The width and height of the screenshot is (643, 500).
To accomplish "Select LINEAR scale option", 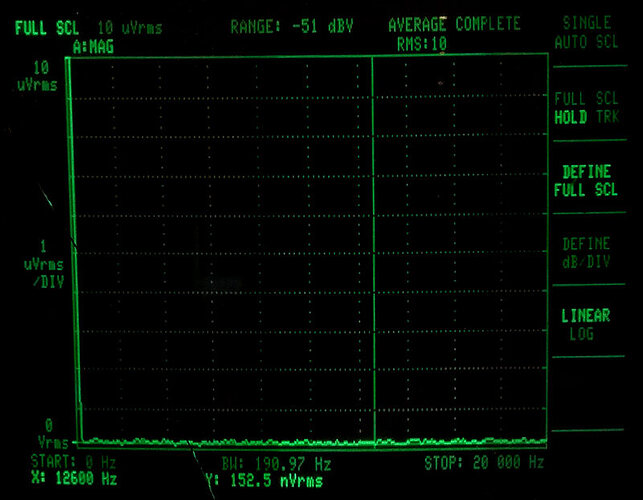I will click(x=586, y=316).
